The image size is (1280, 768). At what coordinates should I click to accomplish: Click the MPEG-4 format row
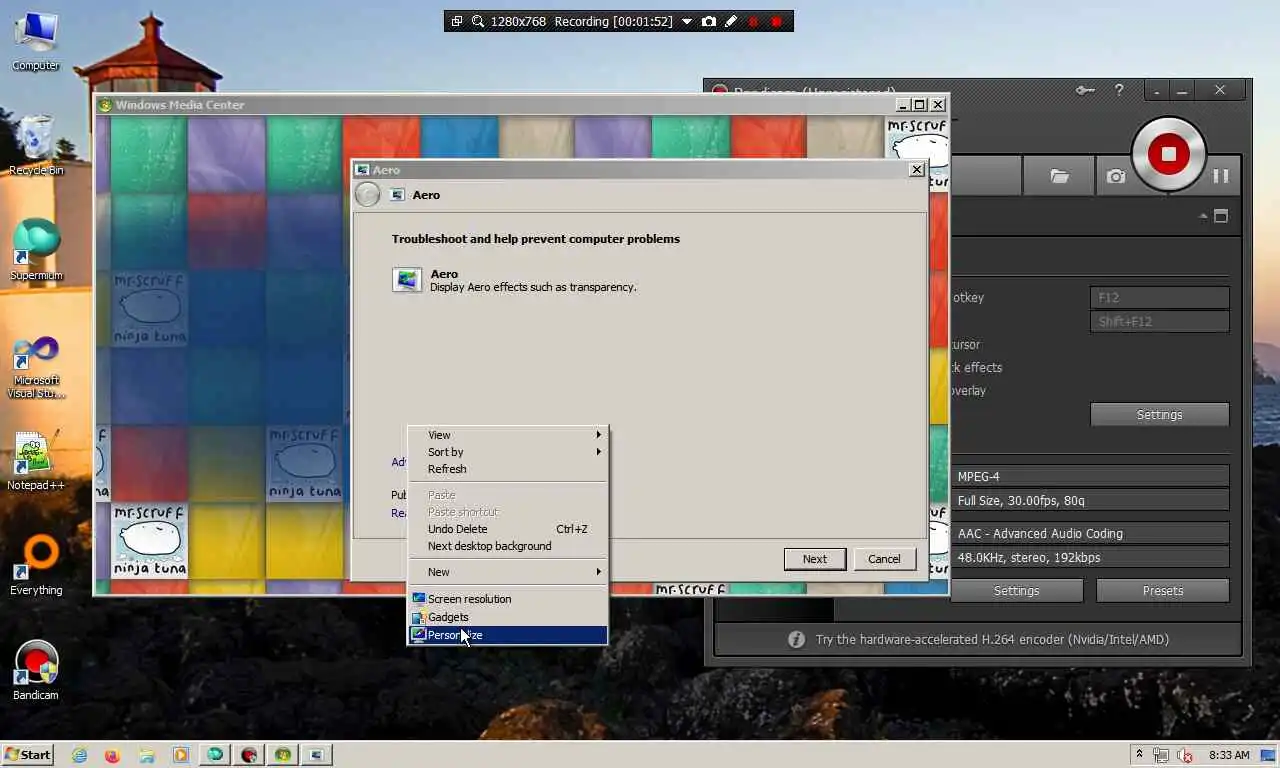pyautogui.click(x=1089, y=477)
